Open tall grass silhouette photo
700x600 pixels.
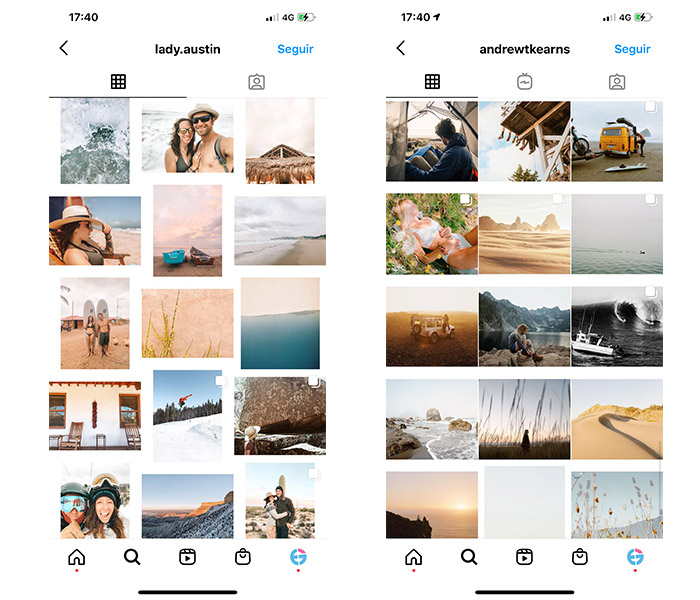click(x=525, y=419)
